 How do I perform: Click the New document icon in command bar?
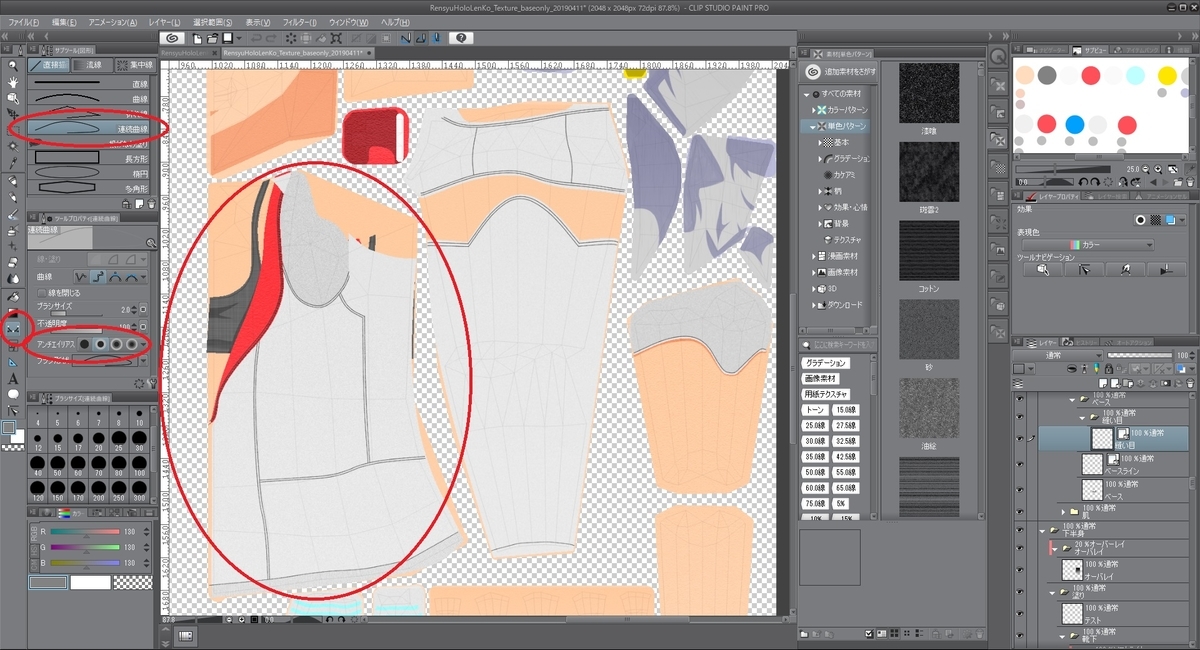click(x=198, y=38)
